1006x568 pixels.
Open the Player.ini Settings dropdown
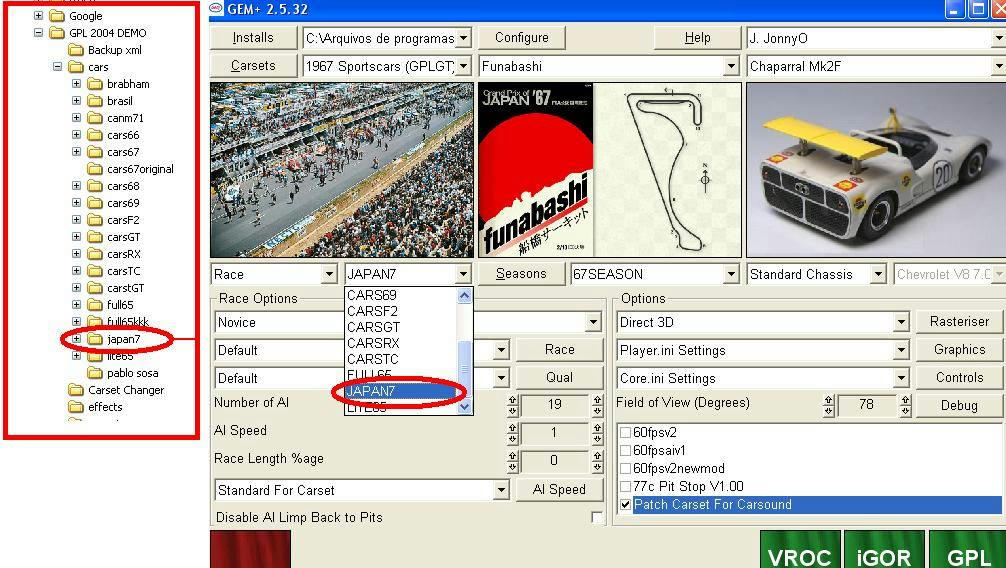(902, 350)
